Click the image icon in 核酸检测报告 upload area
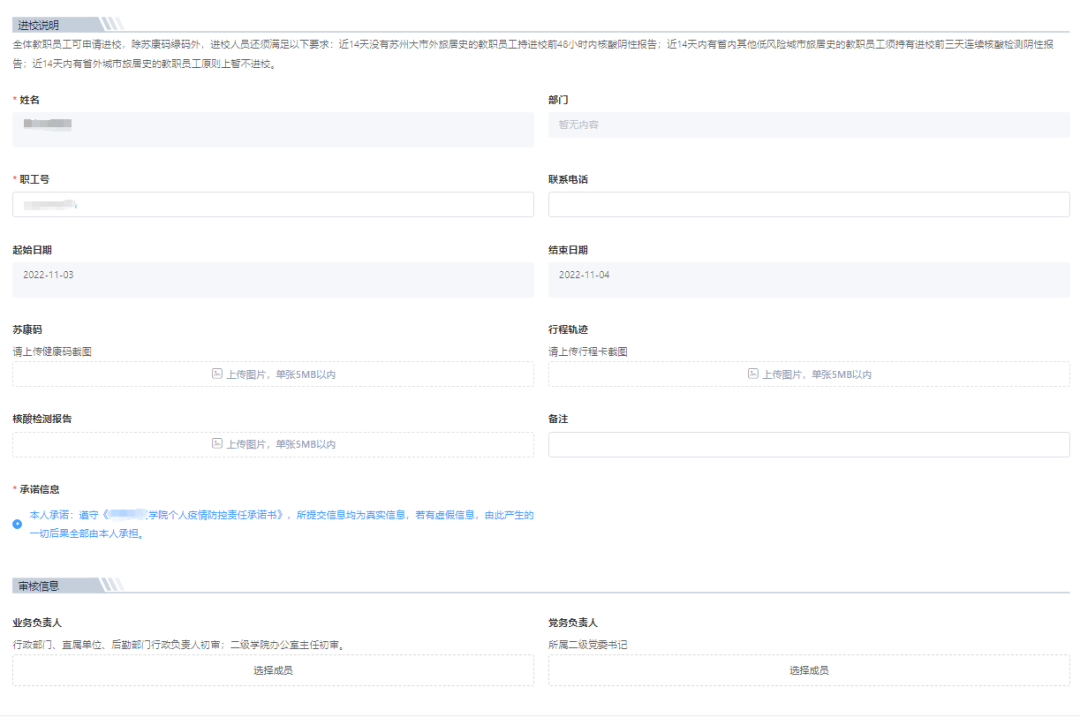Viewport: 1080px width, 718px height. [216, 444]
